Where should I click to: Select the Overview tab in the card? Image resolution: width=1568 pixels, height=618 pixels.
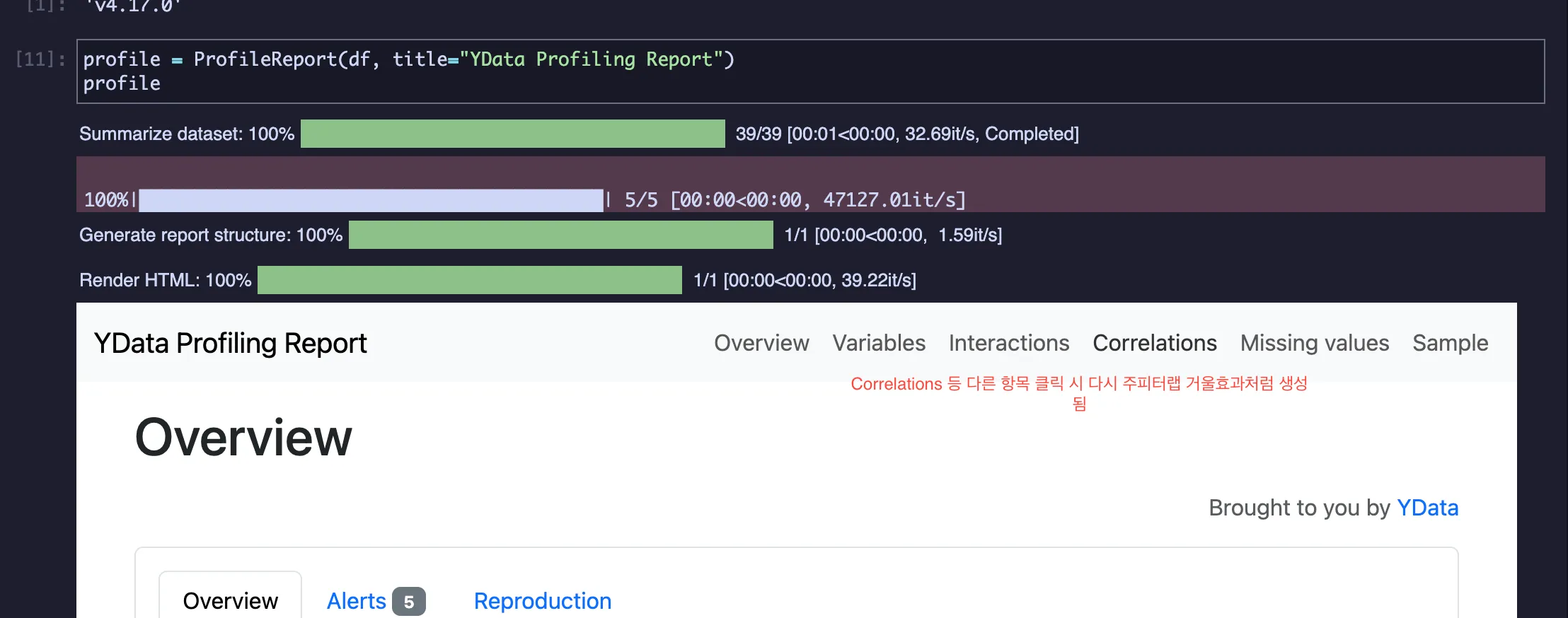coord(230,600)
